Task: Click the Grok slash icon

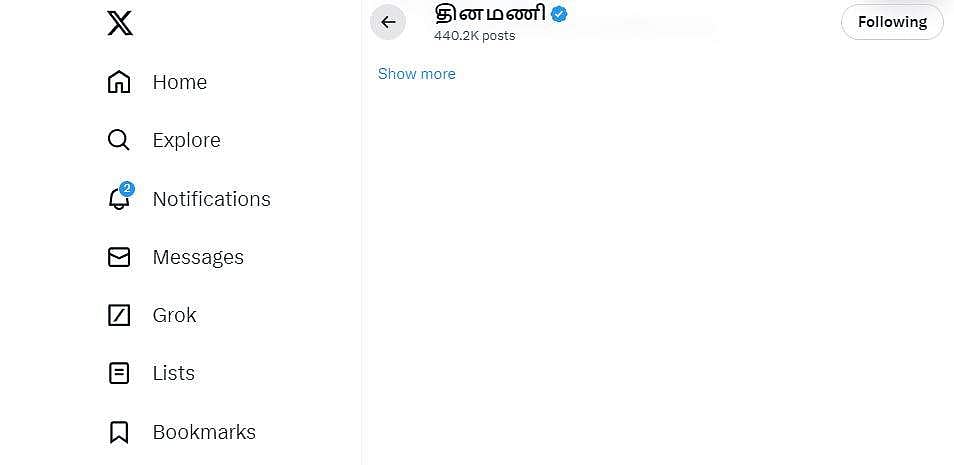Action: point(119,315)
